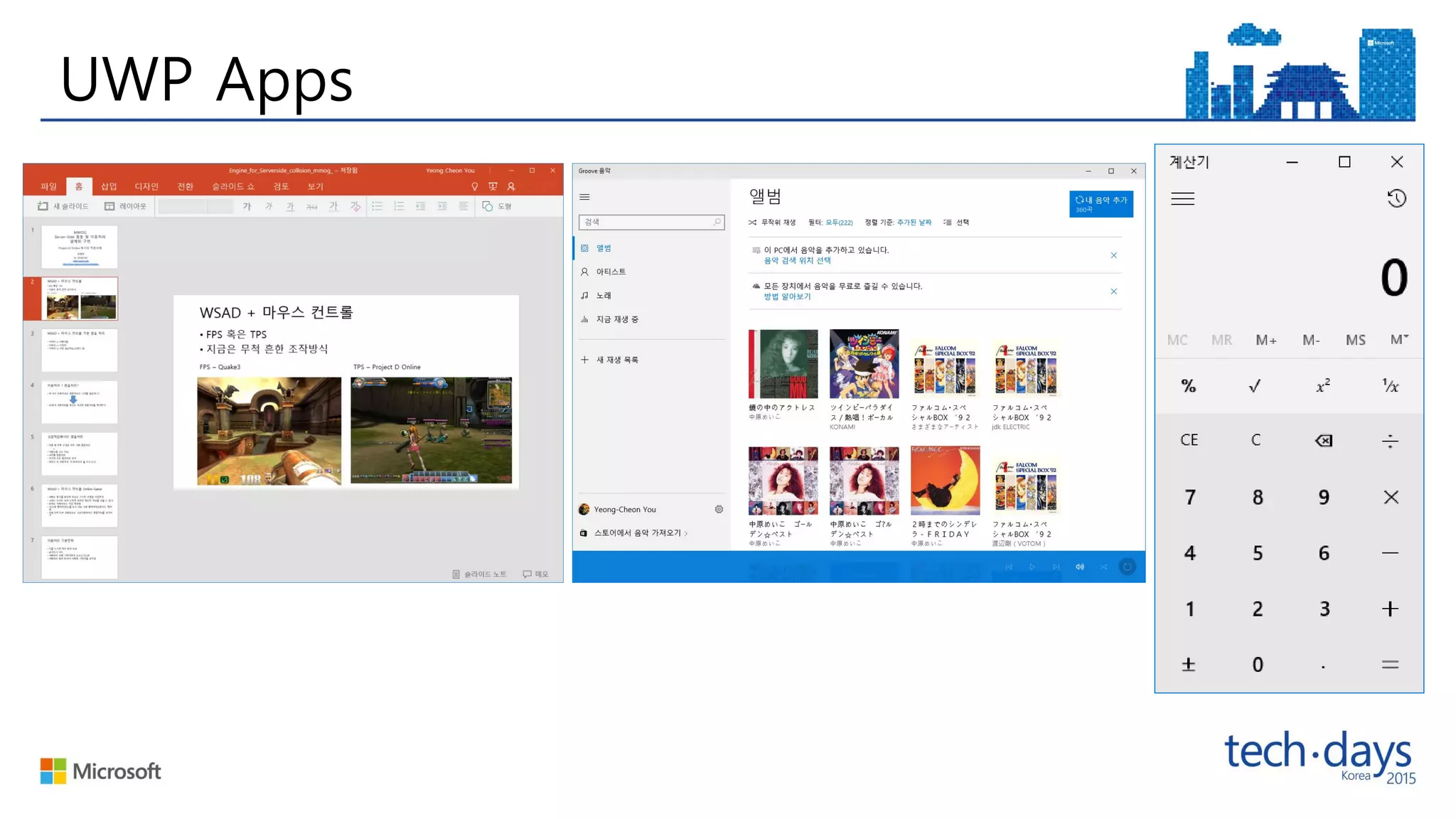Screen dimensions: 1456x819
Task: Open the 필터 모두(222) filter dropdown
Action: (x=830, y=223)
